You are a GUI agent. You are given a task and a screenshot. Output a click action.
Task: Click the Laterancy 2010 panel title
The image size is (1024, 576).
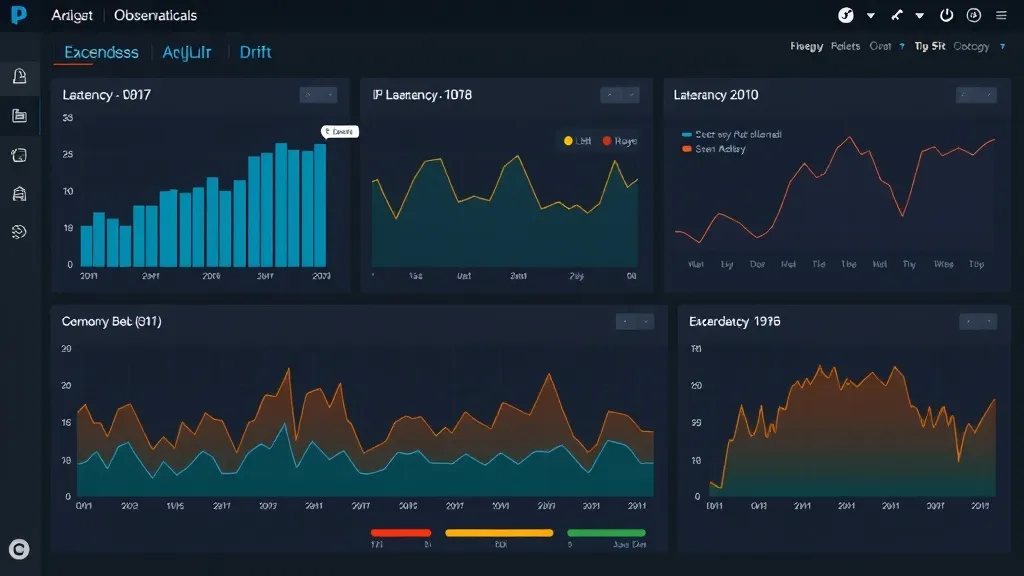716,95
